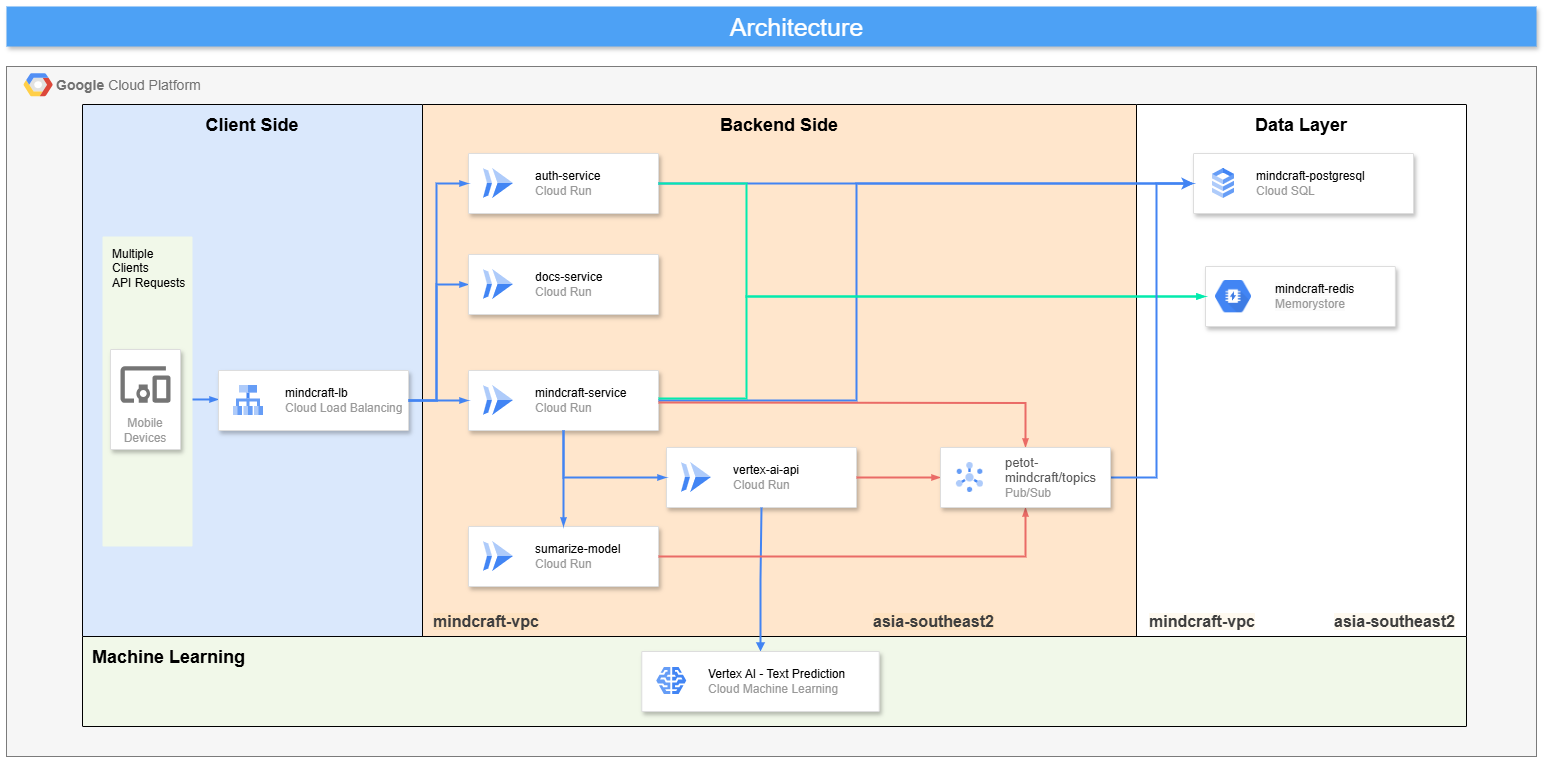The height and width of the screenshot is (759, 1545).
Task: Select the docs-service label
Action: (x=568, y=277)
